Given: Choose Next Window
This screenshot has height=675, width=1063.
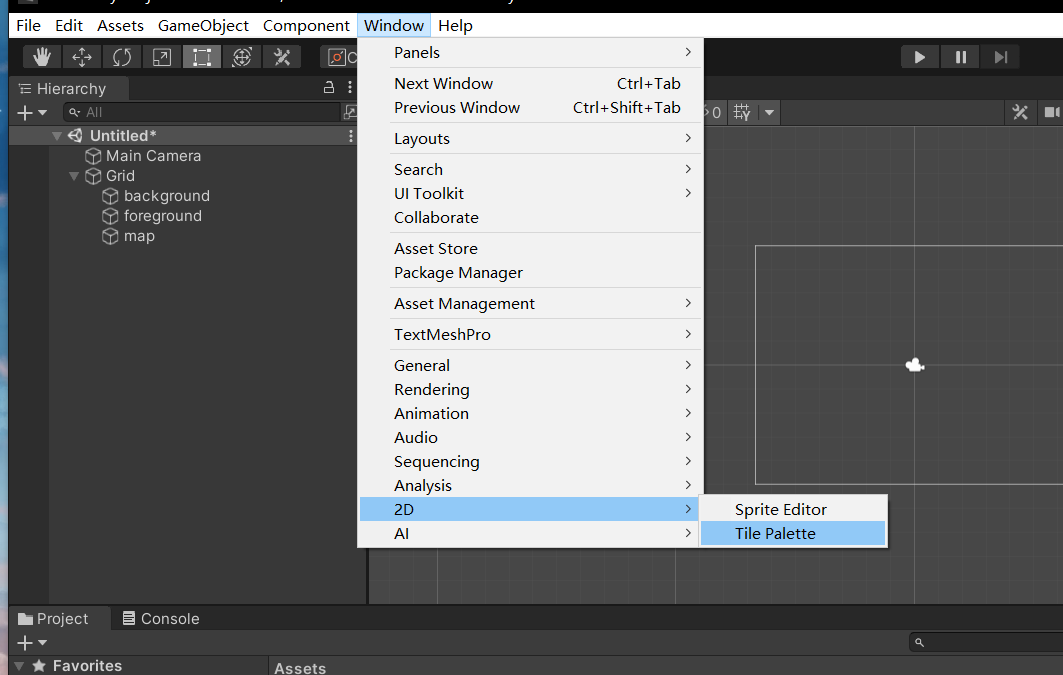Looking at the screenshot, I should tap(531, 83).
